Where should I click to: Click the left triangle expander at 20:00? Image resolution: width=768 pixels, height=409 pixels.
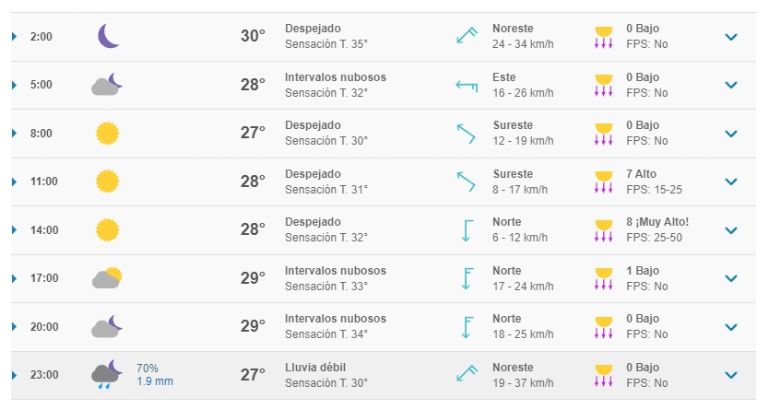pyautogui.click(x=14, y=327)
